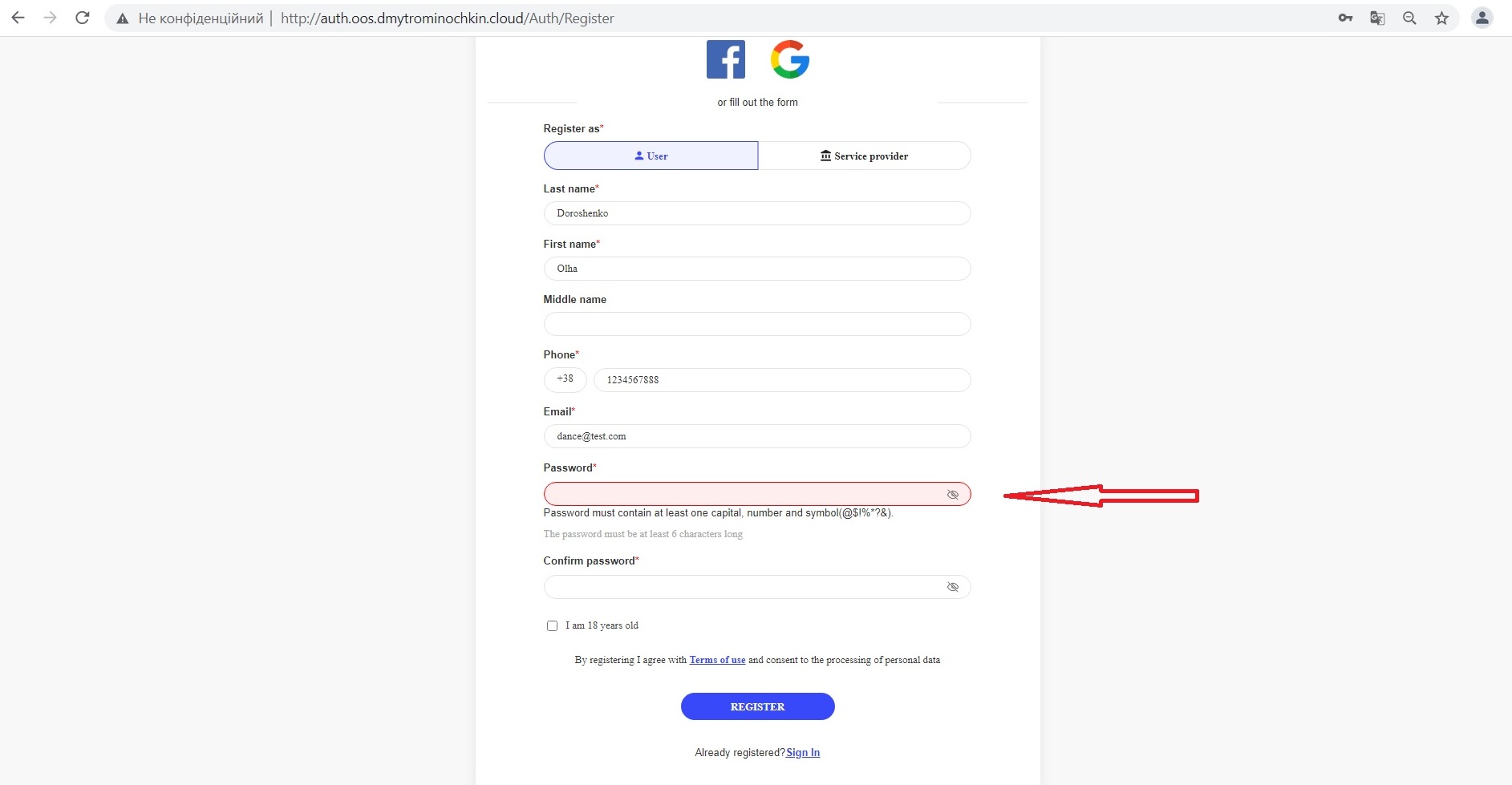Check the 'I am 18 years old' box
Viewport: 1512px width, 785px height.
point(551,625)
